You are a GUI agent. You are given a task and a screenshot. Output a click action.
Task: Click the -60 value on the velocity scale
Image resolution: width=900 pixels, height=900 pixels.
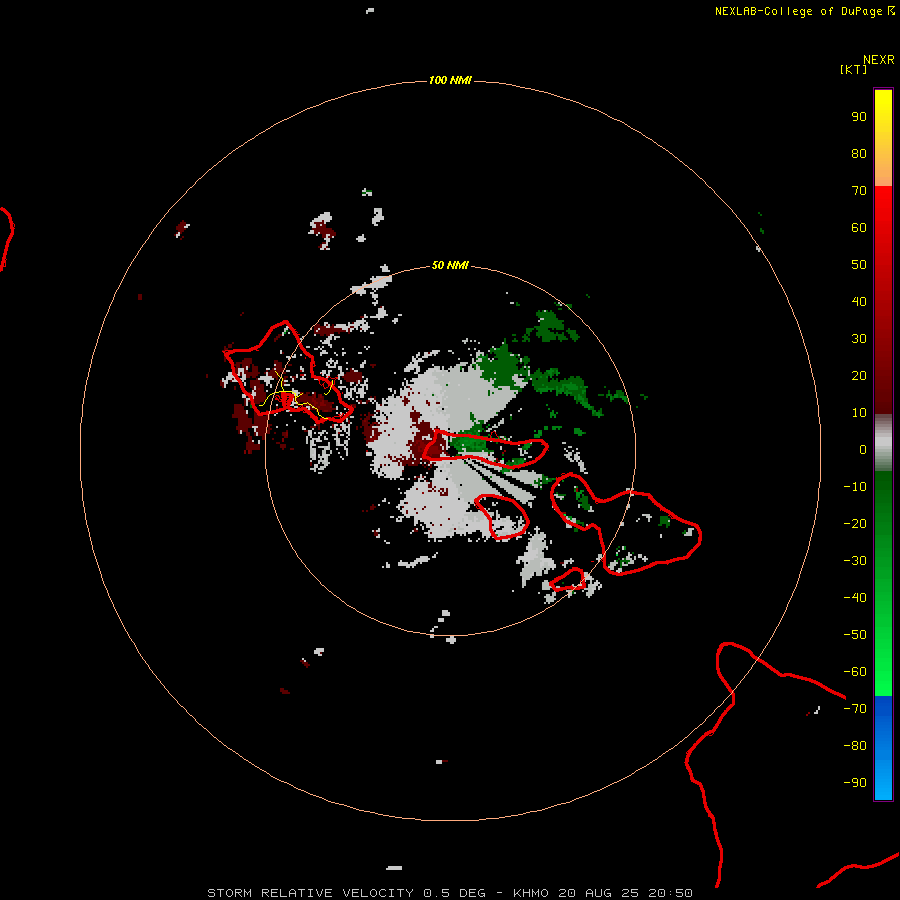(x=855, y=672)
